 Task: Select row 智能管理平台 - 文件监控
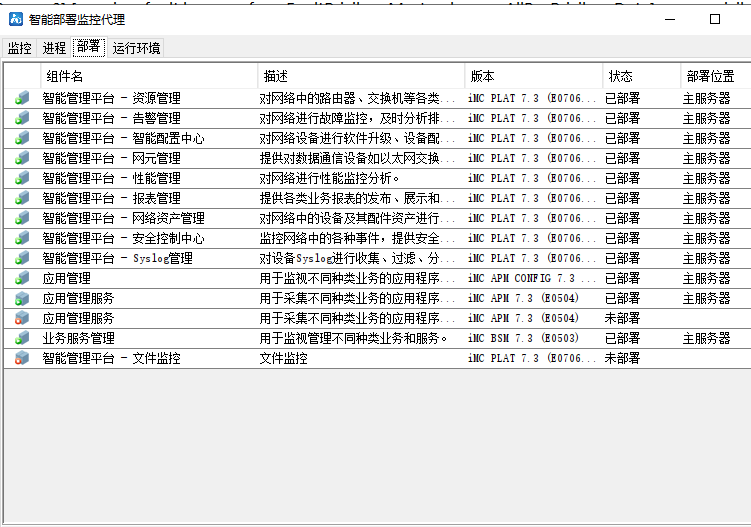[x=377, y=358]
